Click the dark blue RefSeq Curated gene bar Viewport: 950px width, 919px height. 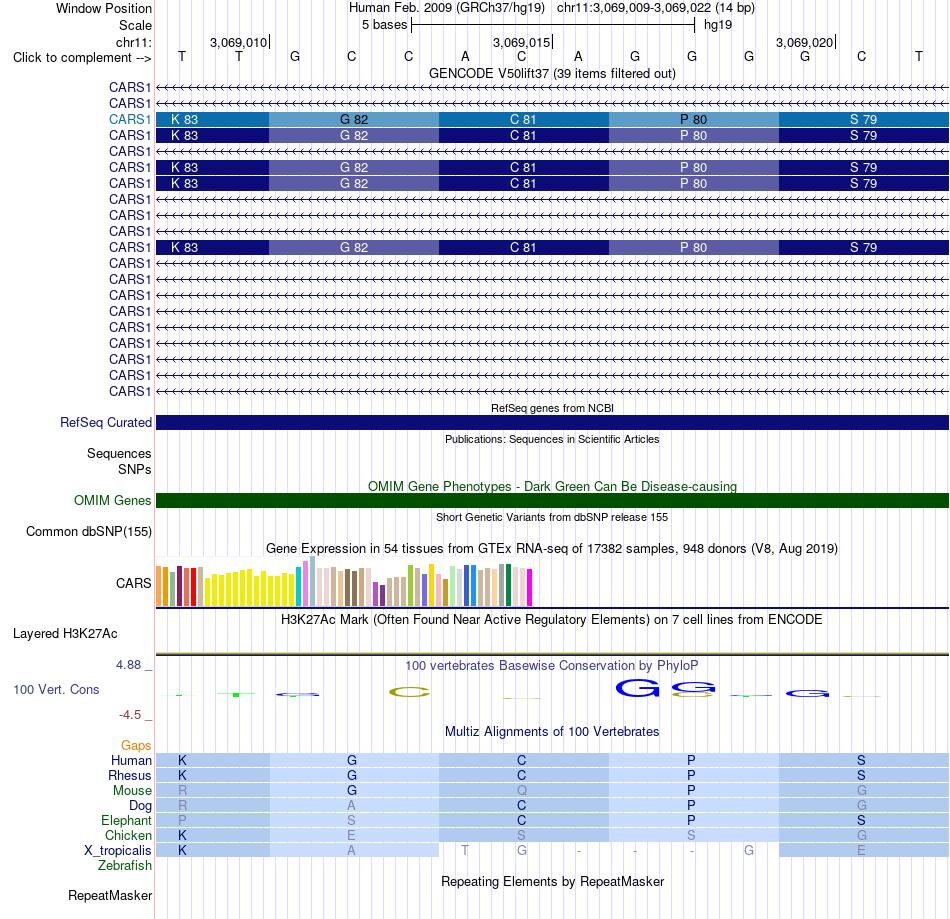(552, 422)
